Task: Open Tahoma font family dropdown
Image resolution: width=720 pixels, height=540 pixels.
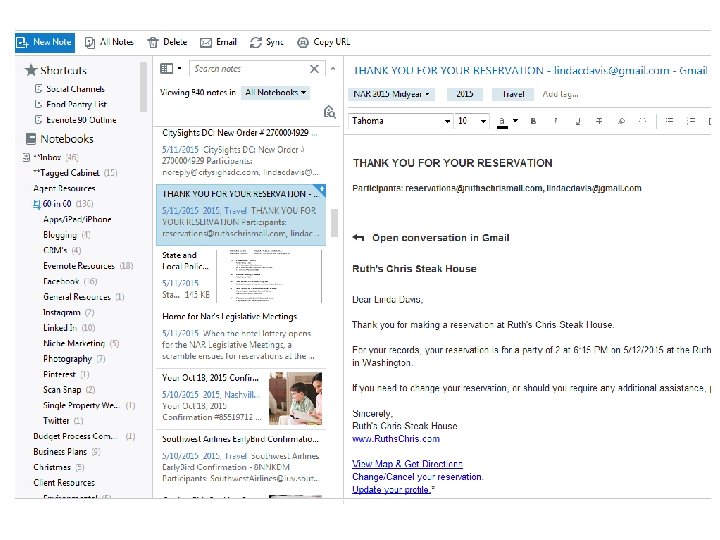Action: click(400, 121)
